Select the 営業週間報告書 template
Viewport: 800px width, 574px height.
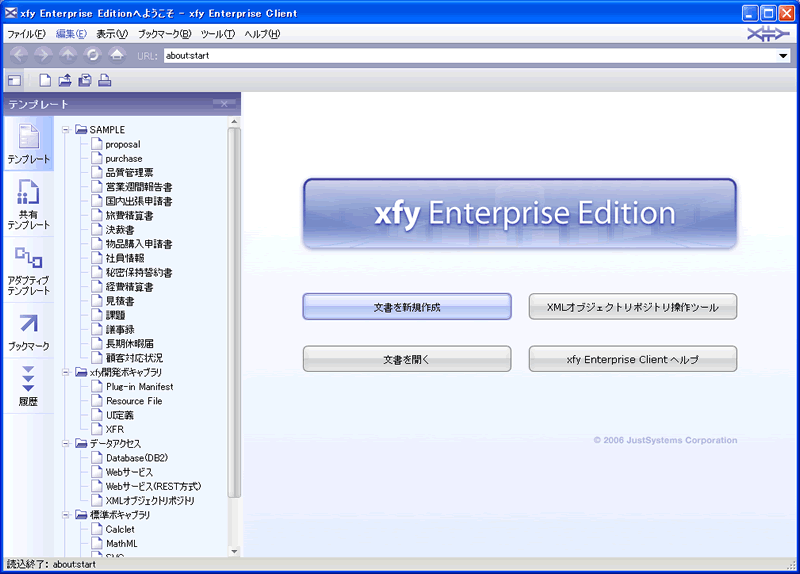coord(139,187)
